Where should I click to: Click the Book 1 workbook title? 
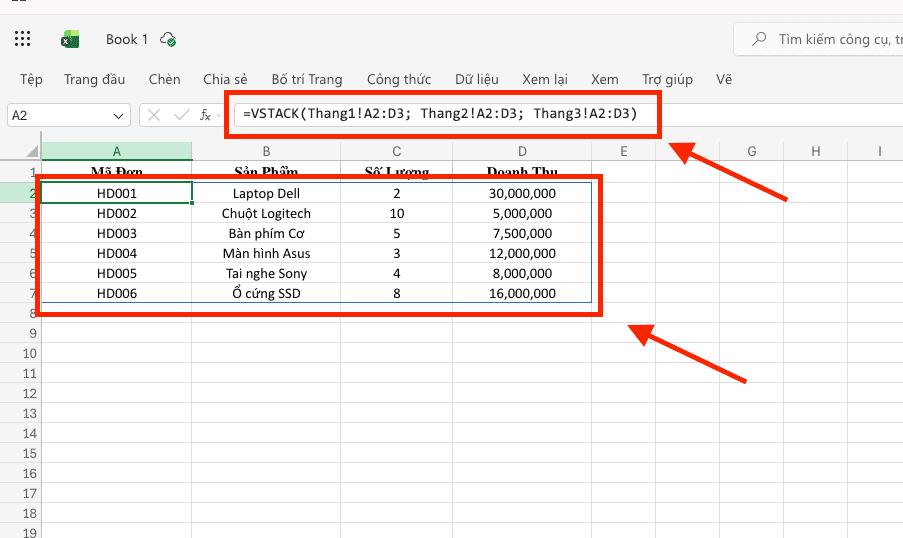[x=127, y=39]
